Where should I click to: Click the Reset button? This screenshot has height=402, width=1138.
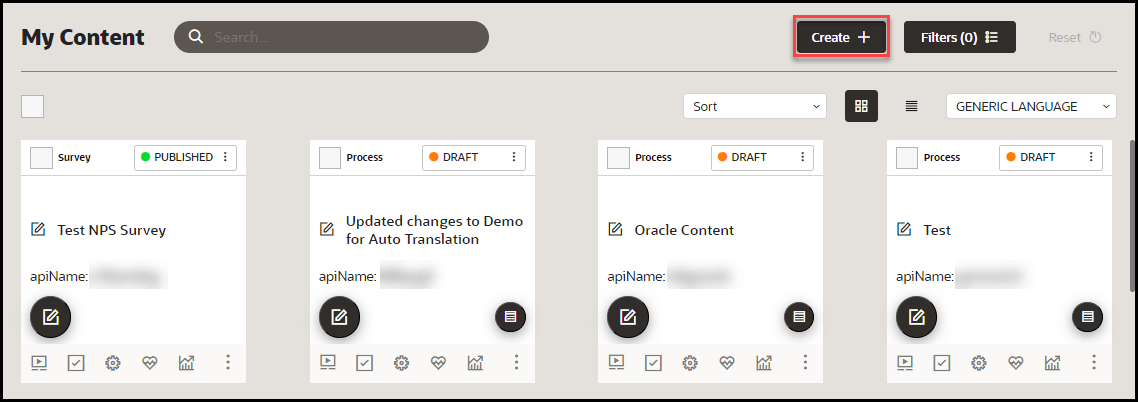click(1075, 37)
